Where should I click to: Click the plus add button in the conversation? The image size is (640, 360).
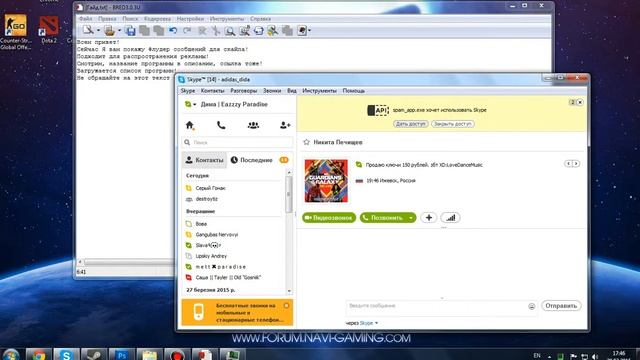pyautogui.click(x=429, y=218)
